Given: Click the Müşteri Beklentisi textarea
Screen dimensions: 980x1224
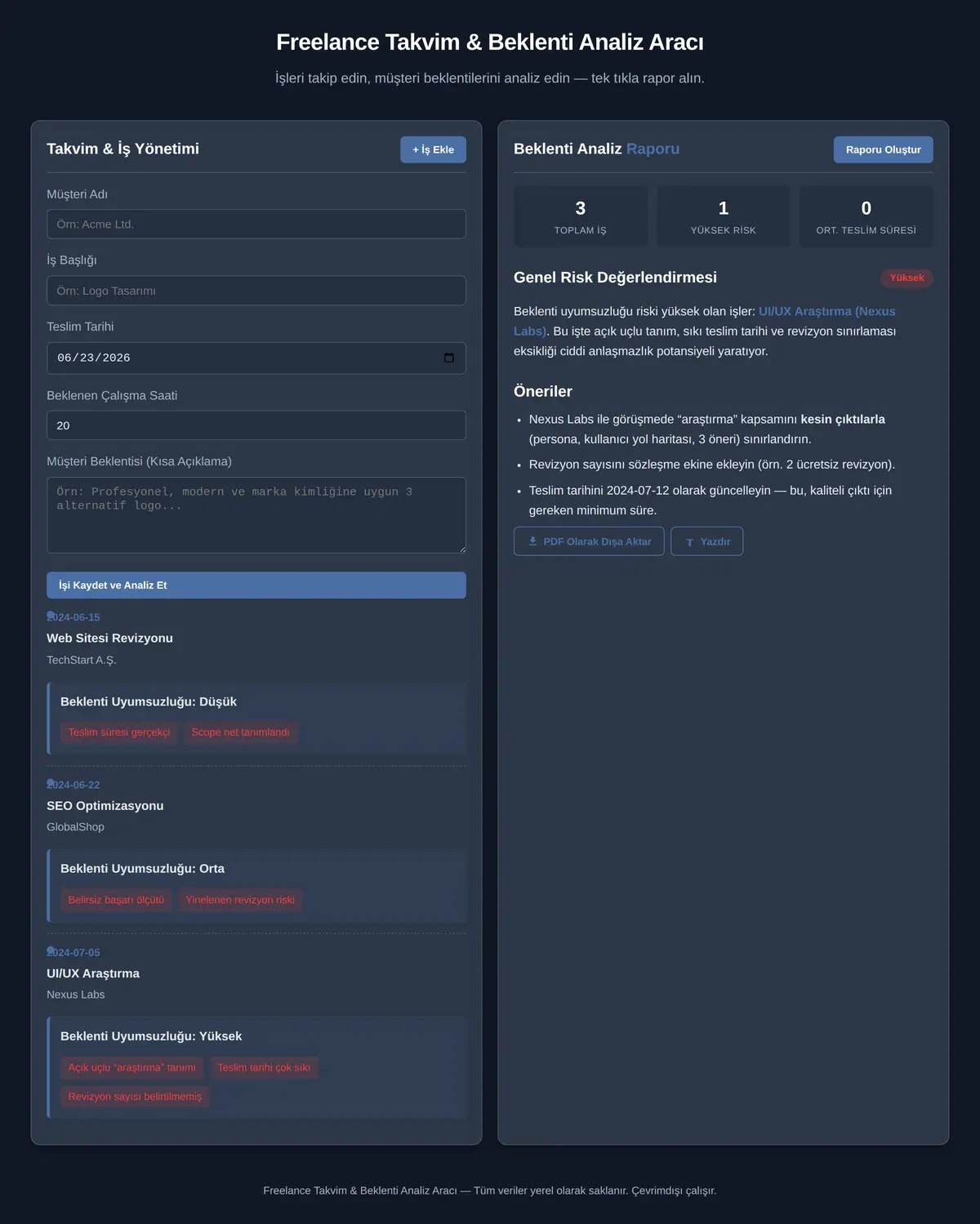Looking at the screenshot, I should [x=256, y=515].
